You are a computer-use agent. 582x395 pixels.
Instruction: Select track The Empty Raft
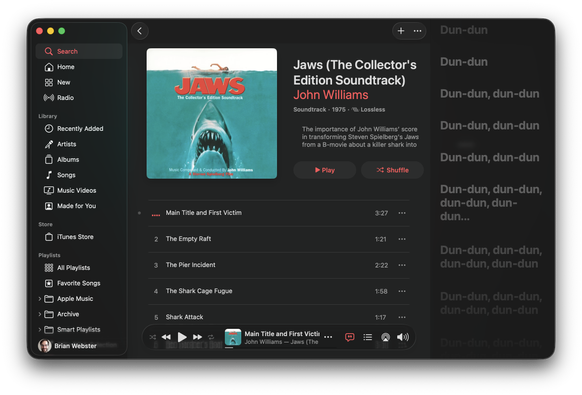pyautogui.click(x=279, y=239)
